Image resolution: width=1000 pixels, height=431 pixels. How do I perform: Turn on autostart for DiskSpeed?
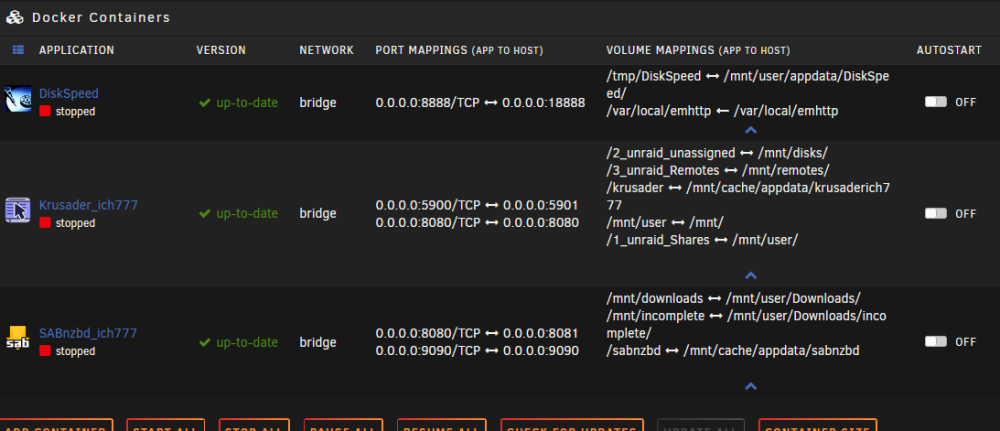pyautogui.click(x=936, y=102)
